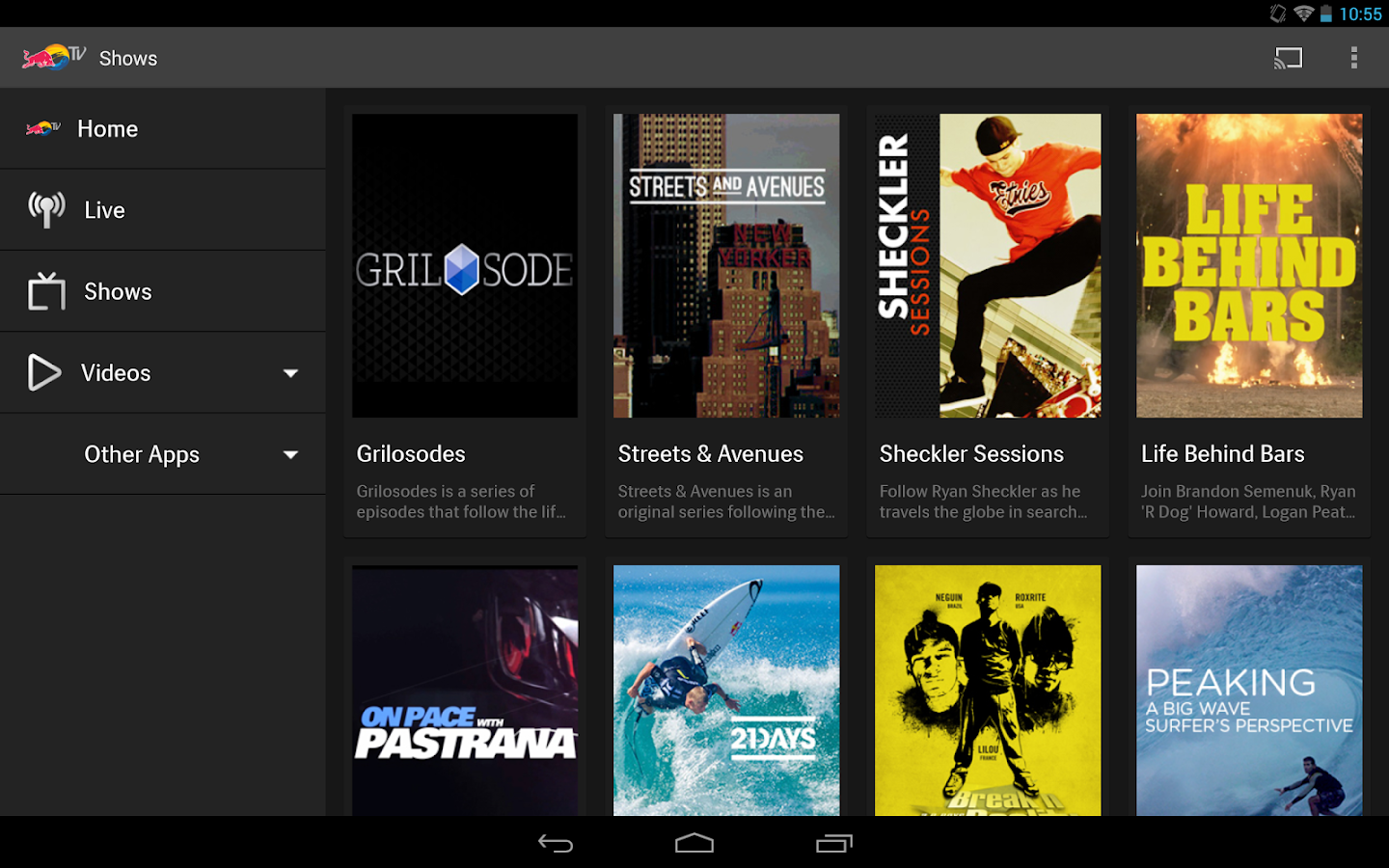This screenshot has width=1389, height=868.
Task: Click the Videos play triangle icon
Action: click(44, 372)
